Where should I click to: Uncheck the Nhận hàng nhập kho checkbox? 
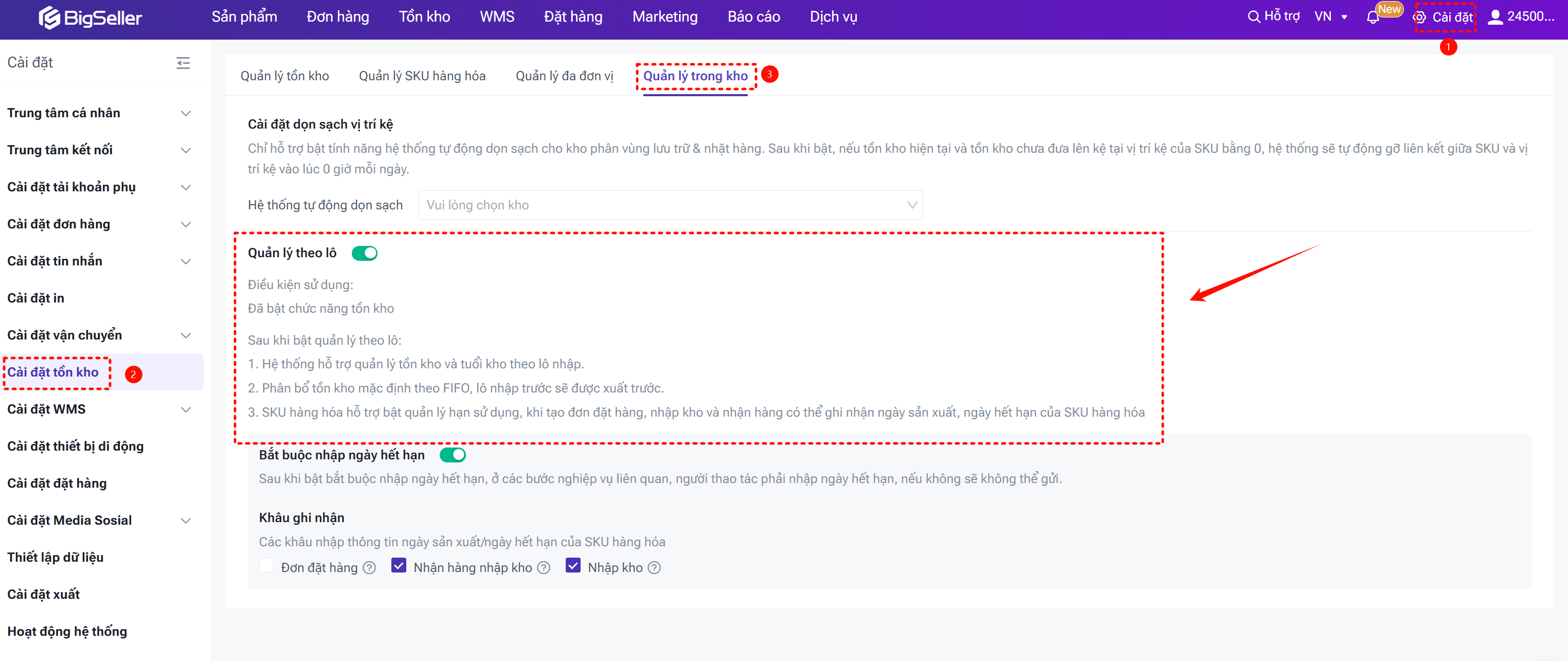(x=399, y=566)
